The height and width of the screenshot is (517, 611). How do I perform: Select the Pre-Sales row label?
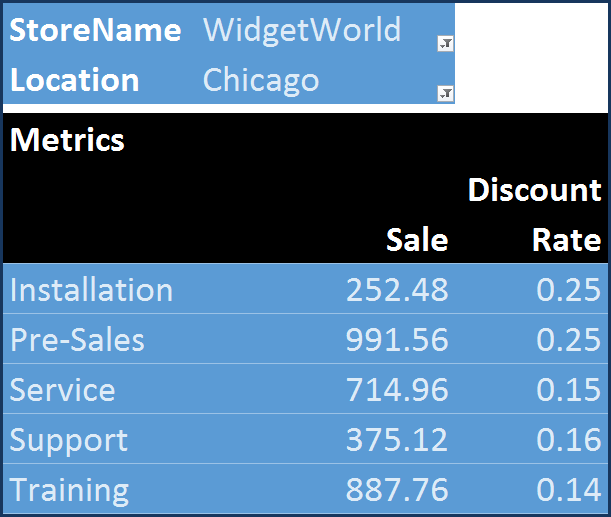click(x=77, y=340)
